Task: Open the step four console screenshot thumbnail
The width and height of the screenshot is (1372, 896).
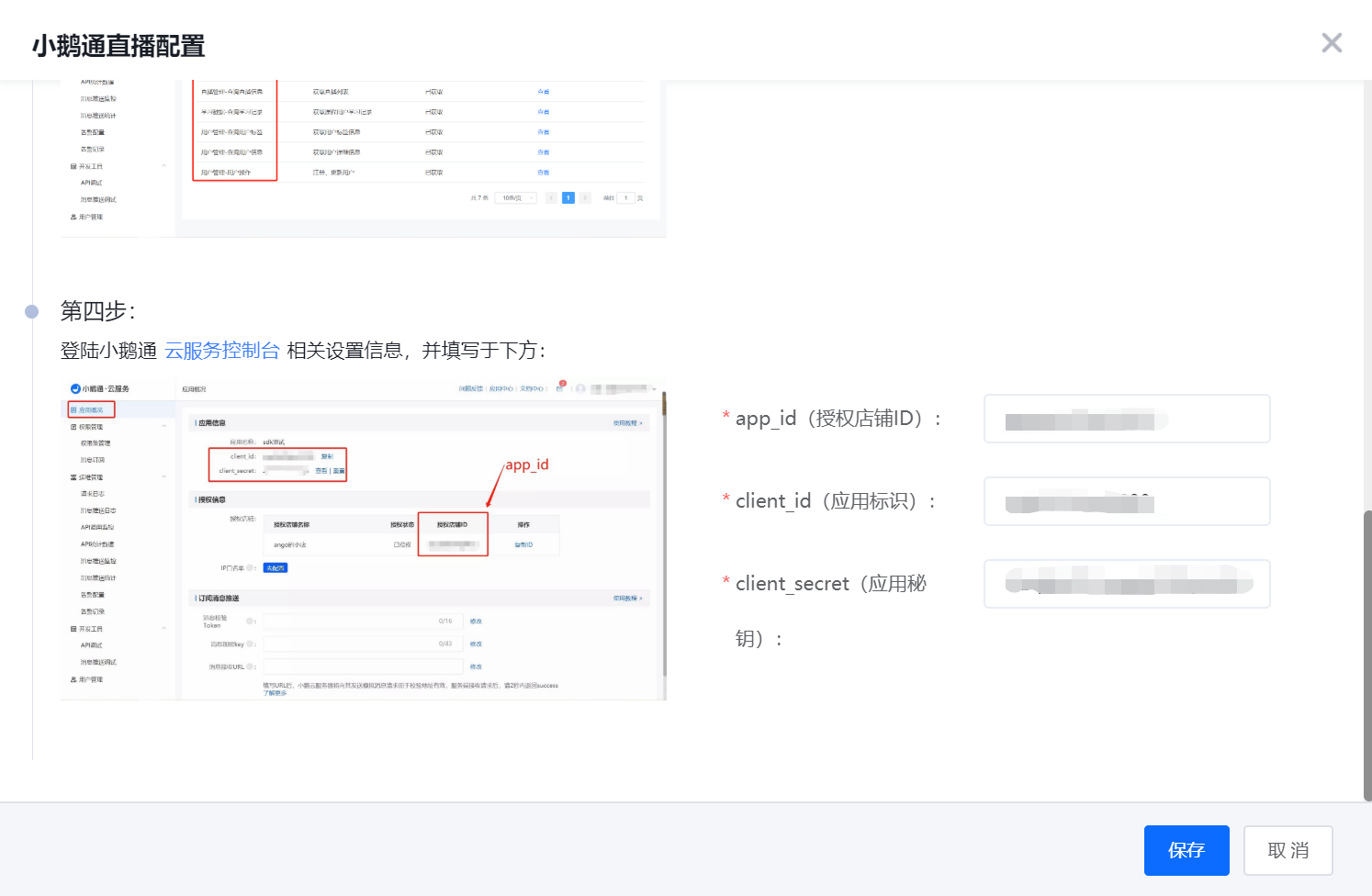Action: 364,541
